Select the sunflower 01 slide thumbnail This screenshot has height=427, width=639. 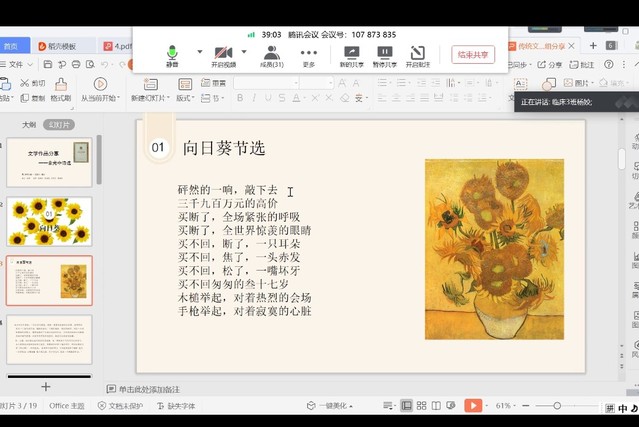tap(49, 221)
